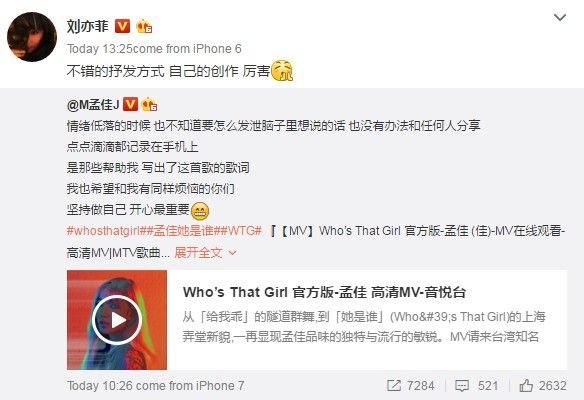Open the @M孟佳J profile link
This screenshot has height=400, width=584.
[x=93, y=105]
